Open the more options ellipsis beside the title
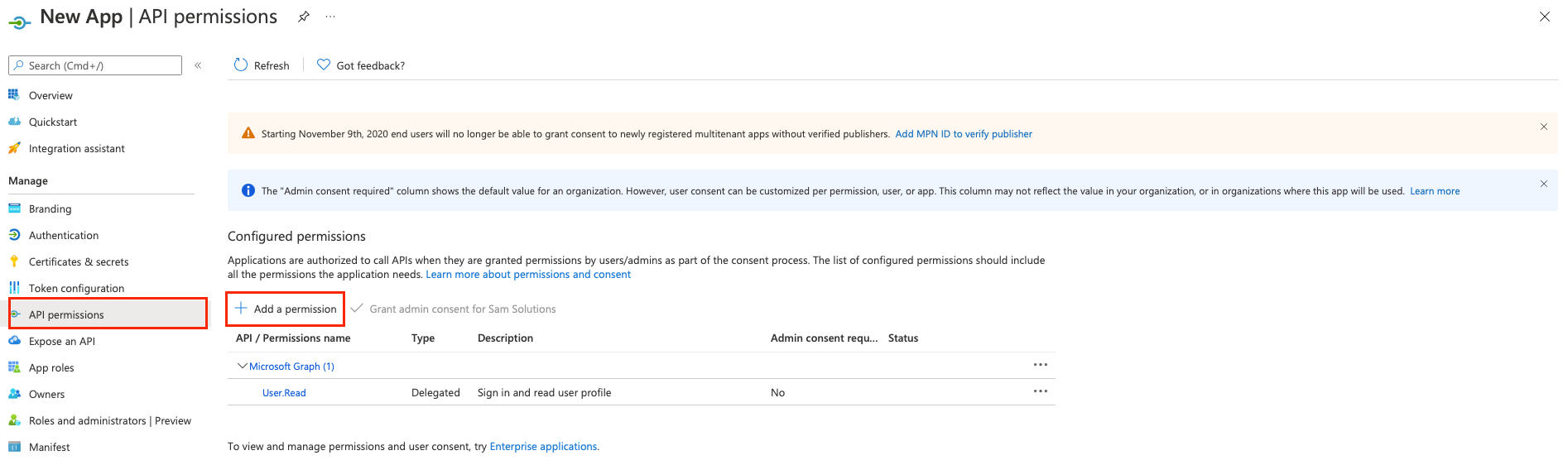Image resolution: width=1568 pixels, height=465 pixels. pyautogui.click(x=330, y=17)
